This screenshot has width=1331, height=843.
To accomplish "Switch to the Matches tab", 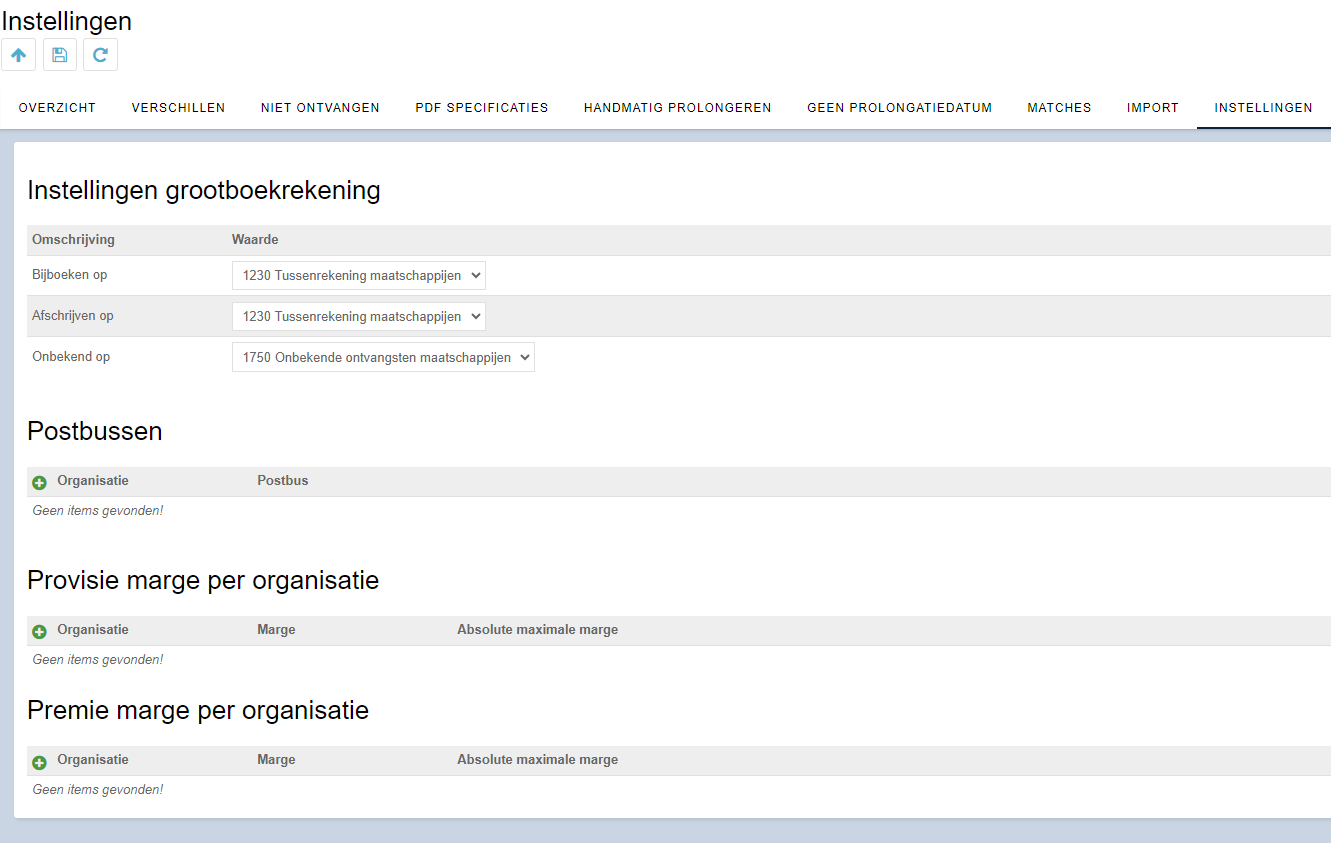I will pyautogui.click(x=1059, y=108).
